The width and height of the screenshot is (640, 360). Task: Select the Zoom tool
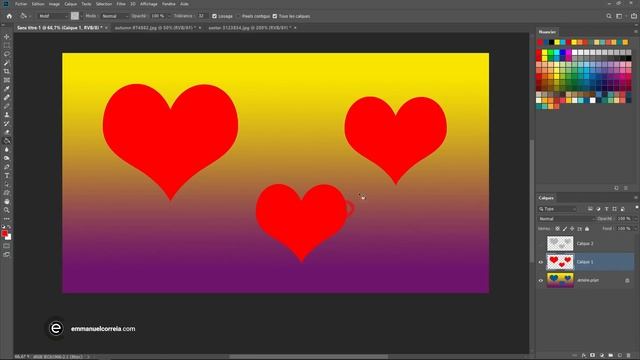7,210
